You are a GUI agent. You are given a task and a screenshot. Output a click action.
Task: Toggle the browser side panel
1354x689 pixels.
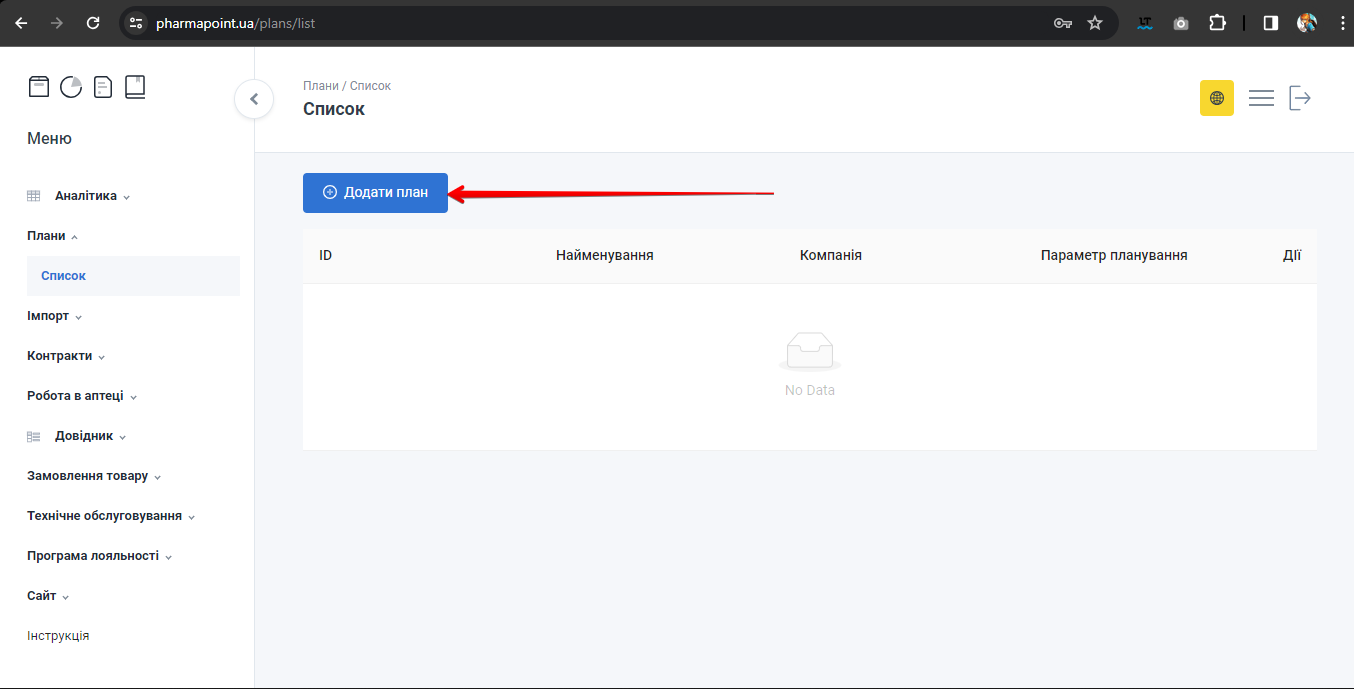point(1270,23)
